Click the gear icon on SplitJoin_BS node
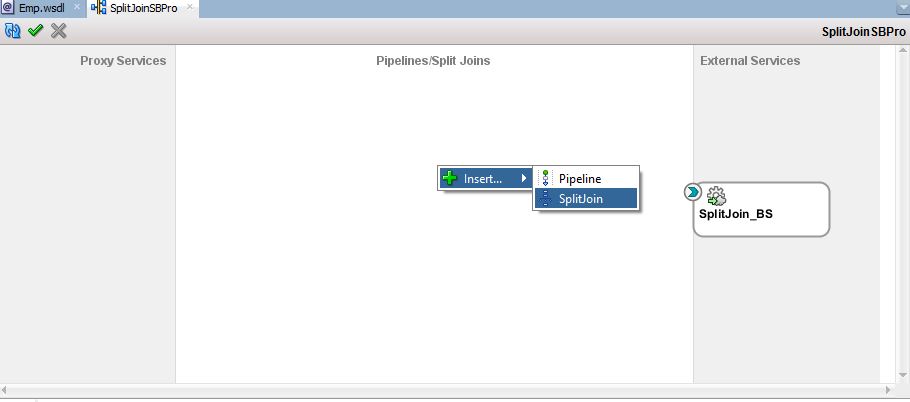This screenshot has width=910, height=402. (716, 197)
